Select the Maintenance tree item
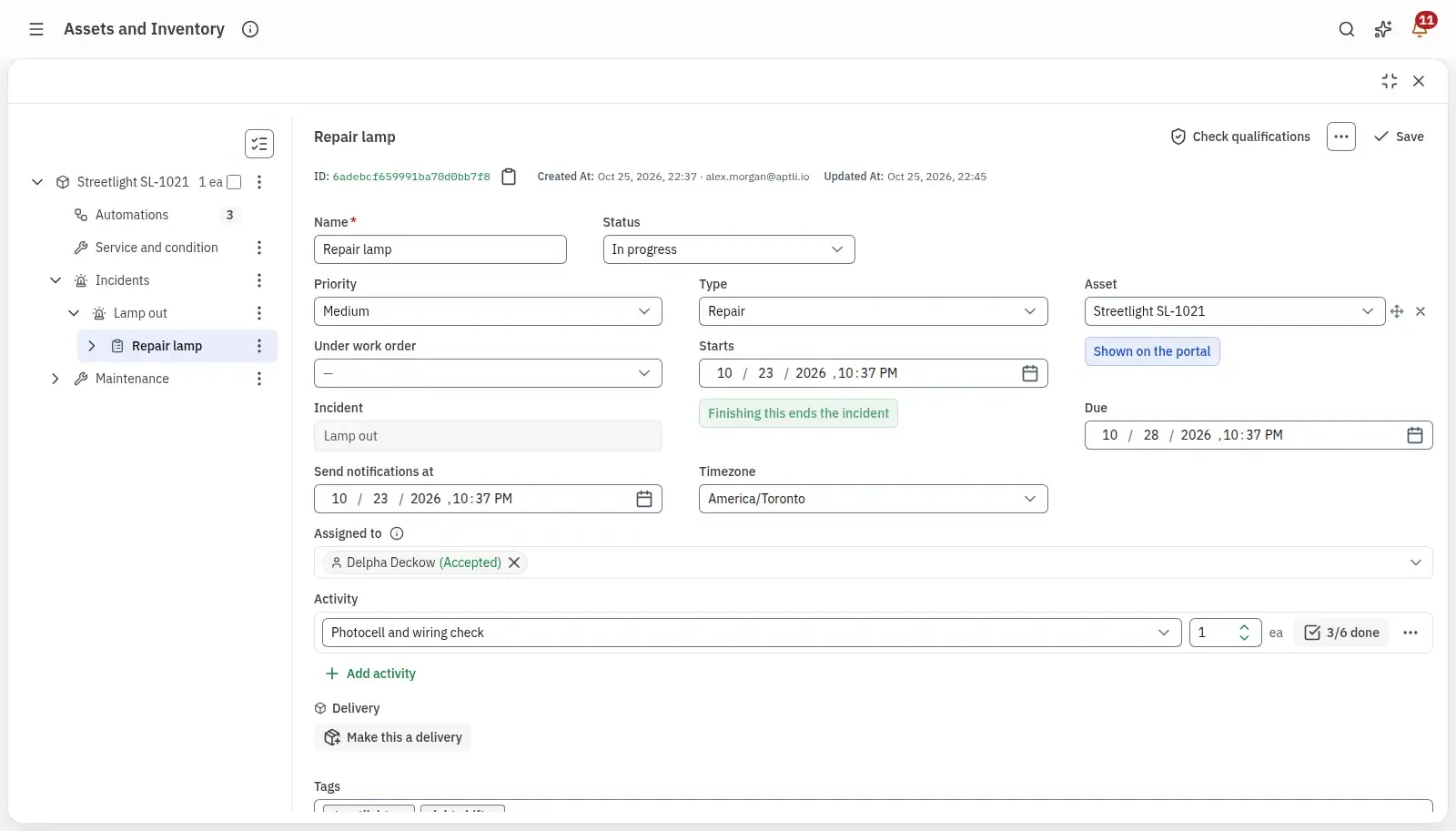 click(x=132, y=379)
